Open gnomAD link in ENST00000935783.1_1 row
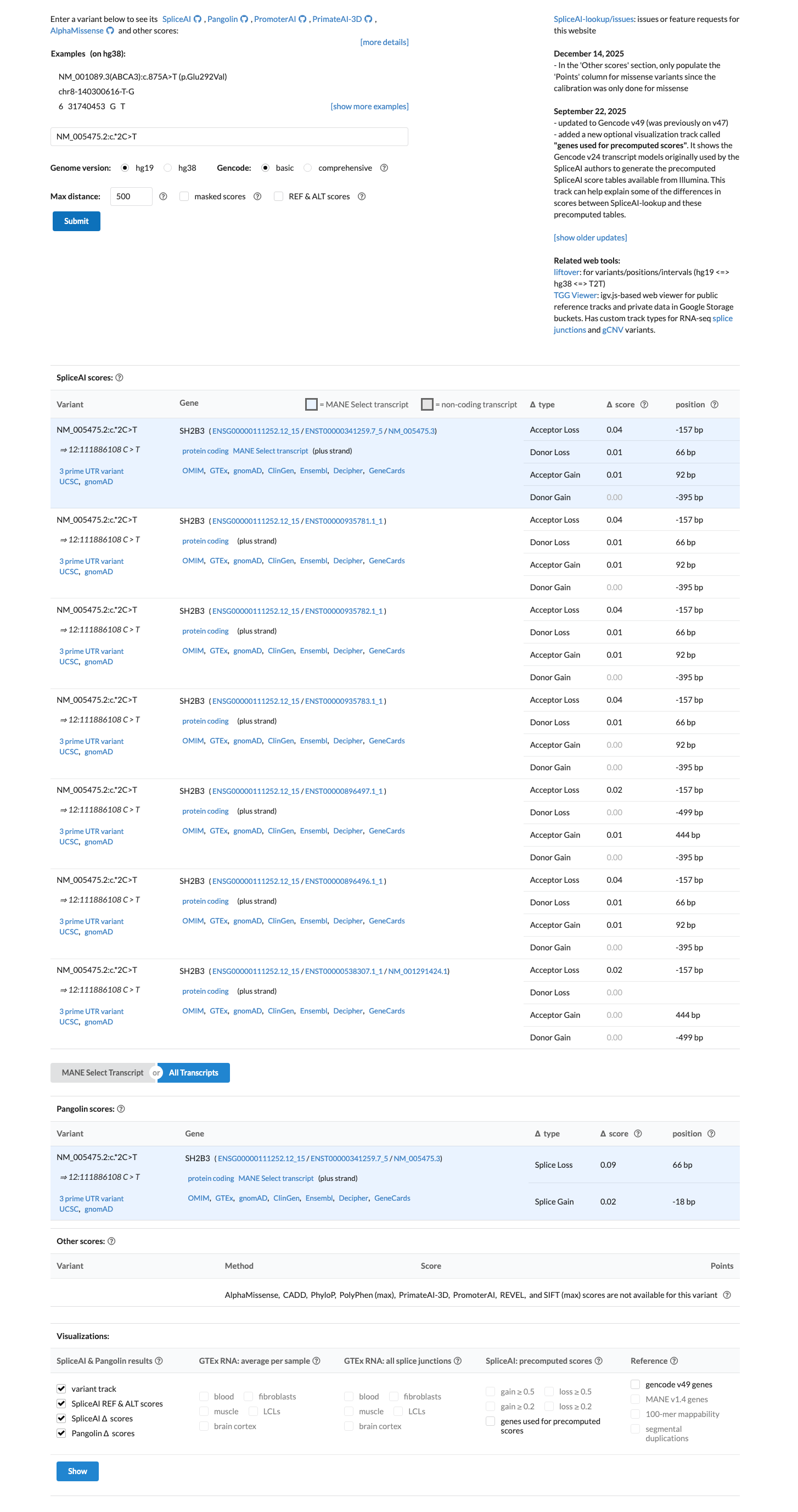Screen dimensions: 798x1512 pyautogui.click(x=247, y=741)
